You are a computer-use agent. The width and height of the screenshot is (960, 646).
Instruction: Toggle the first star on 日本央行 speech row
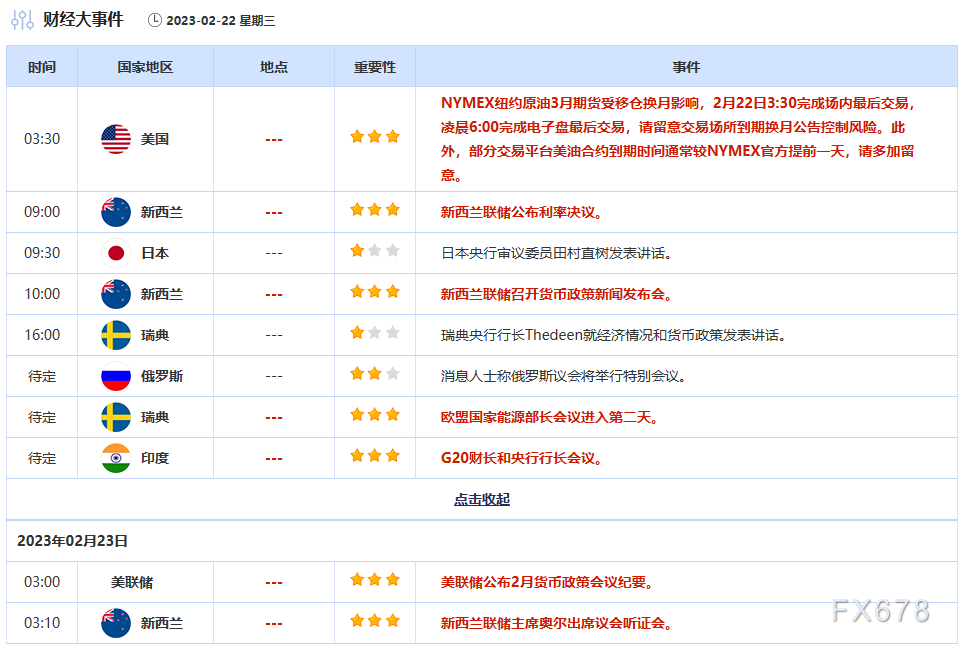(357, 252)
